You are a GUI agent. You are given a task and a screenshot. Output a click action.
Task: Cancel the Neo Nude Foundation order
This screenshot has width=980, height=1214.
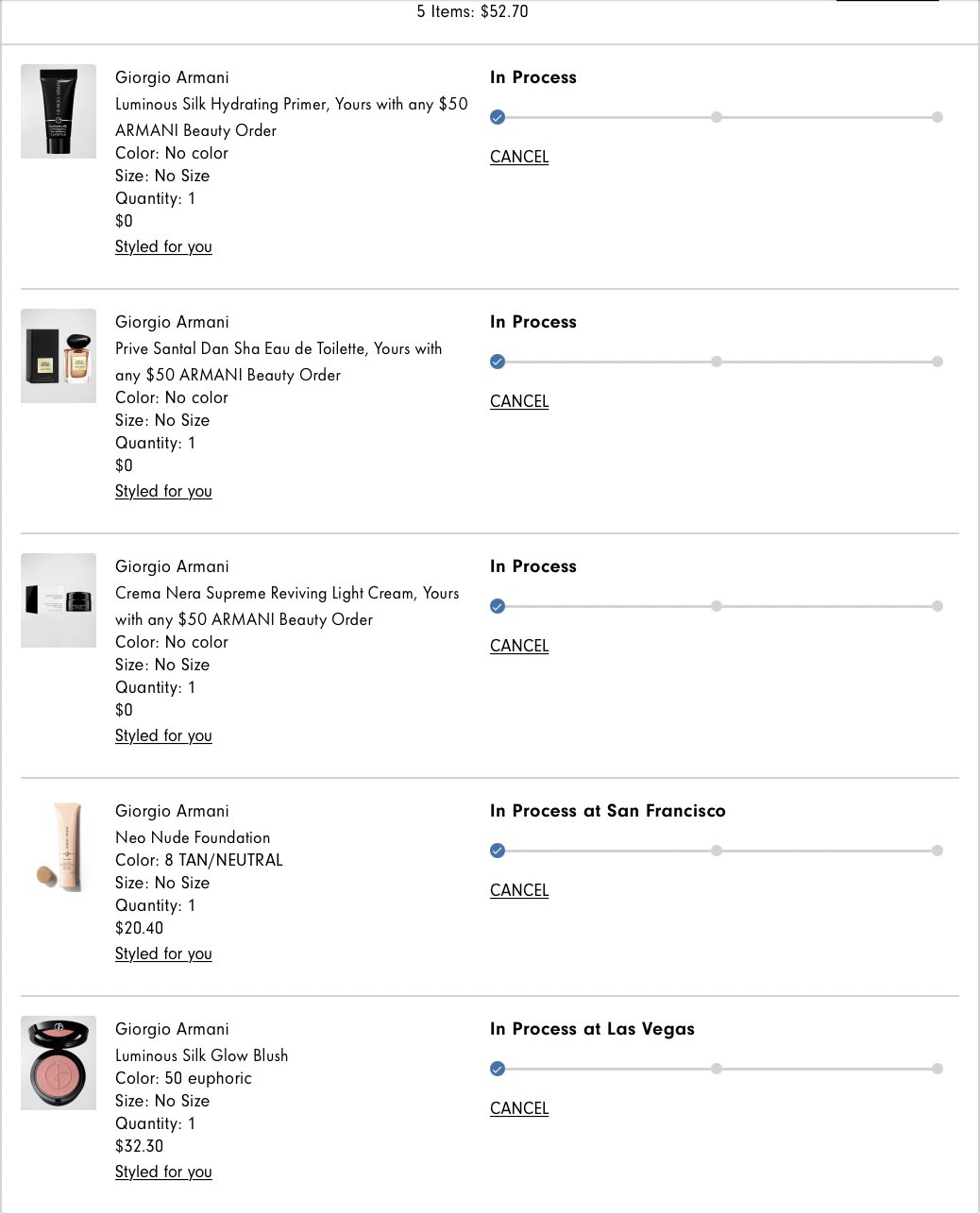518,889
